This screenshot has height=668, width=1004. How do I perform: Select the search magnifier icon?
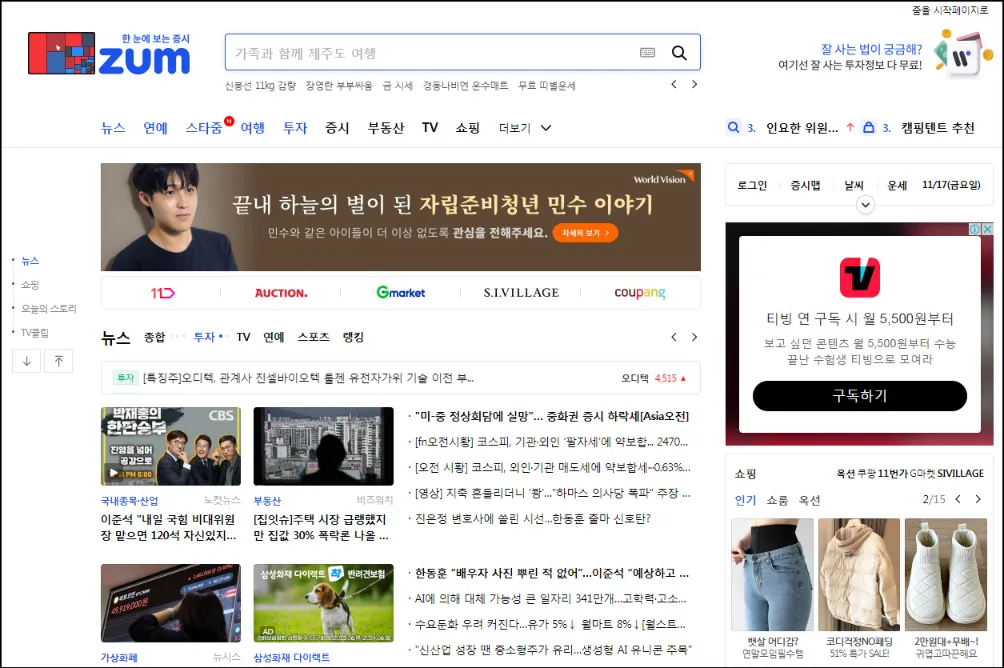(x=680, y=53)
